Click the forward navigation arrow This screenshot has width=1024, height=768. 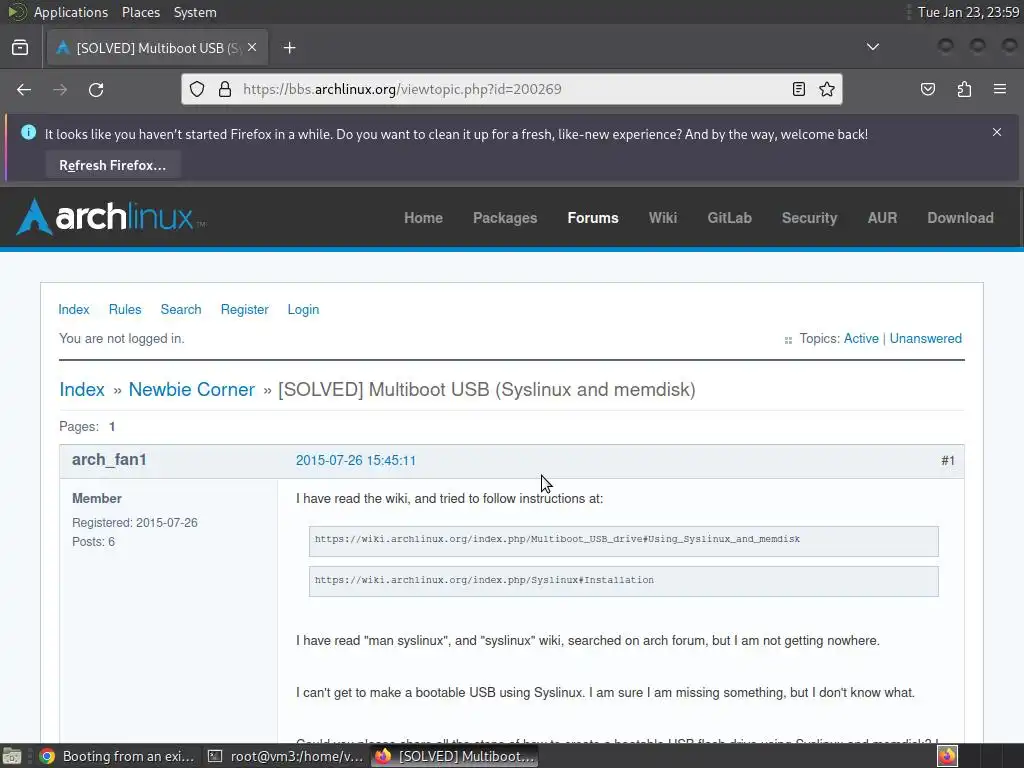pos(60,89)
